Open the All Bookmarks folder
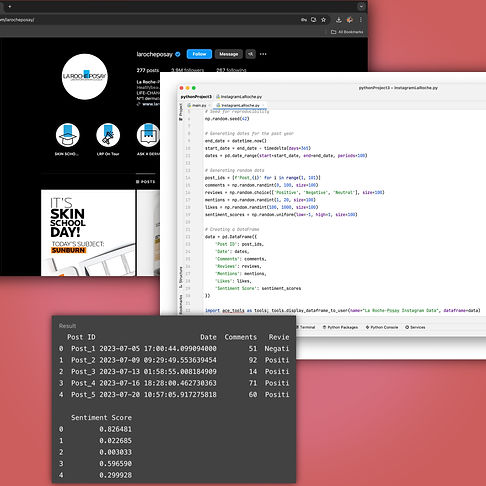 coord(347,32)
